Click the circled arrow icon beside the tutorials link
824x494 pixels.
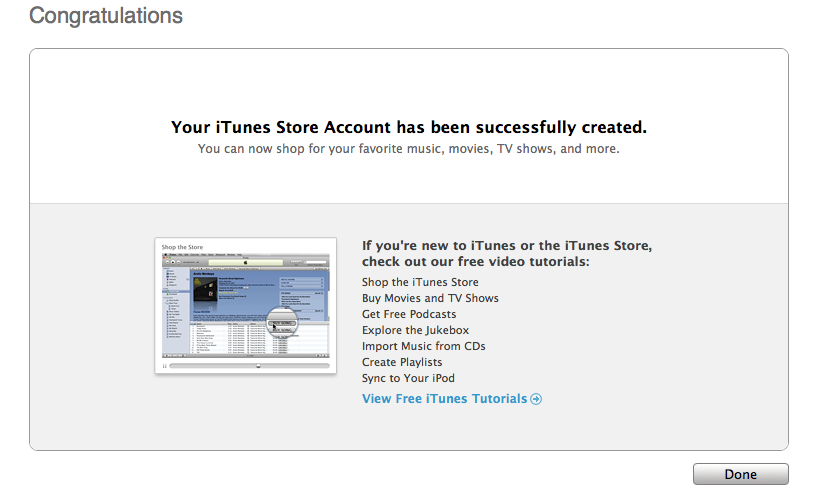537,399
